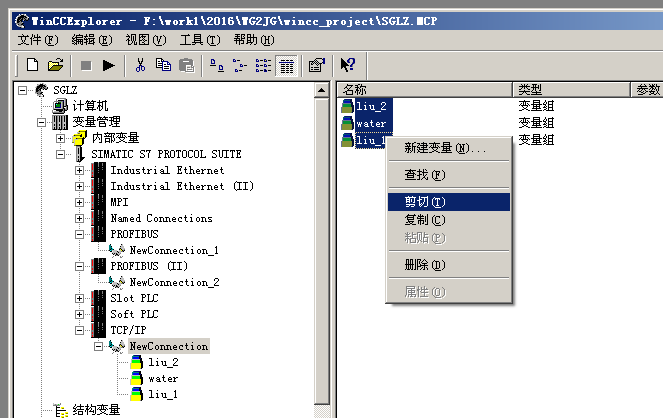
Task: Toggle the details view toolbar button
Action: (x=287, y=66)
